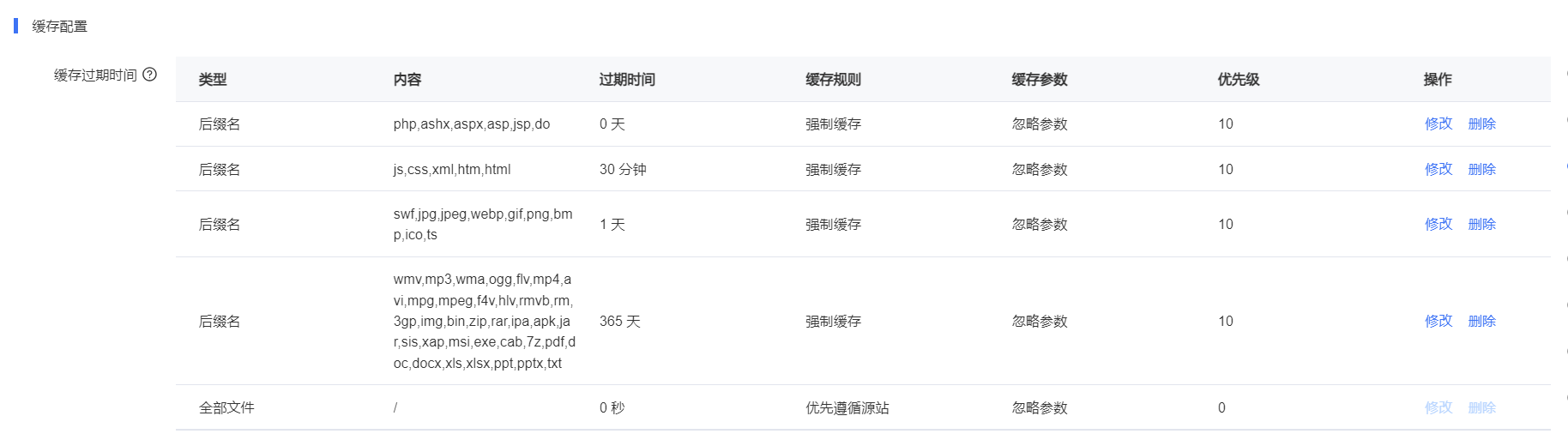Delete the js,css,xml,htm,html cache rule

pos(1481,169)
